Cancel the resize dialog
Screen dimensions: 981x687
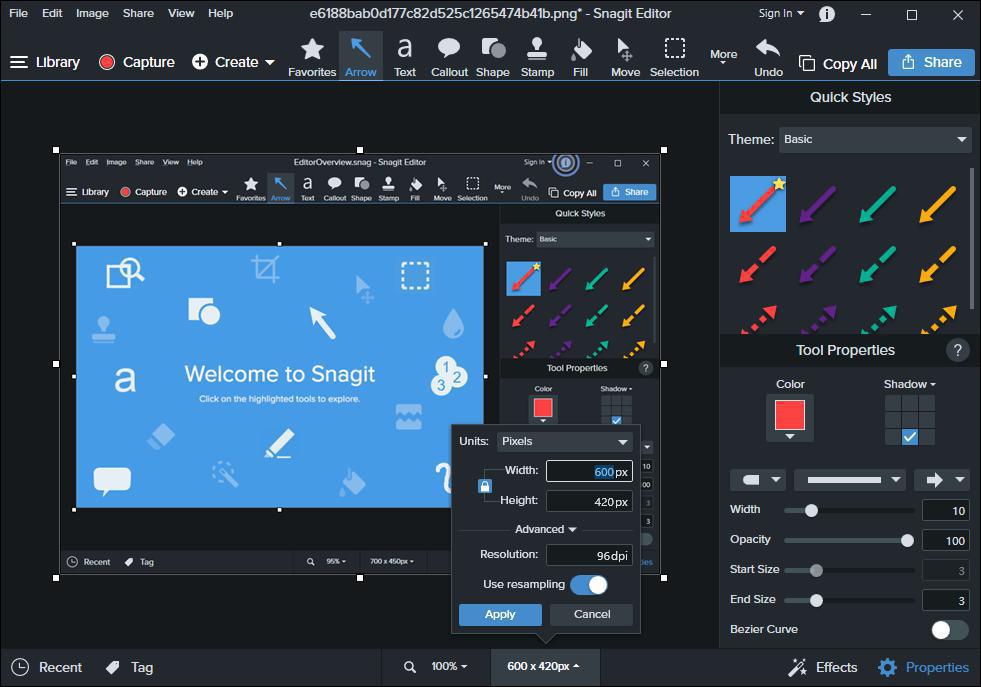click(x=591, y=614)
